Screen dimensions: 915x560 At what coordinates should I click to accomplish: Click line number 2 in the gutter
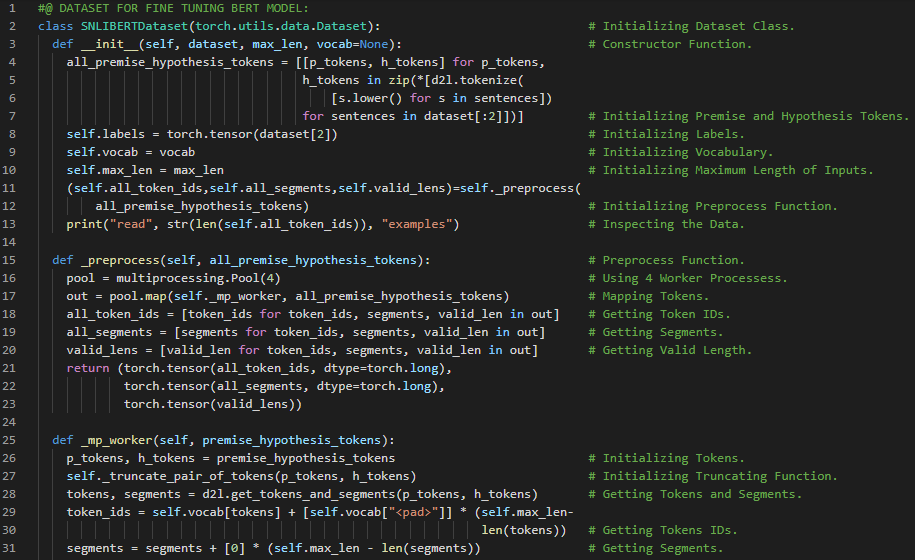(13, 26)
